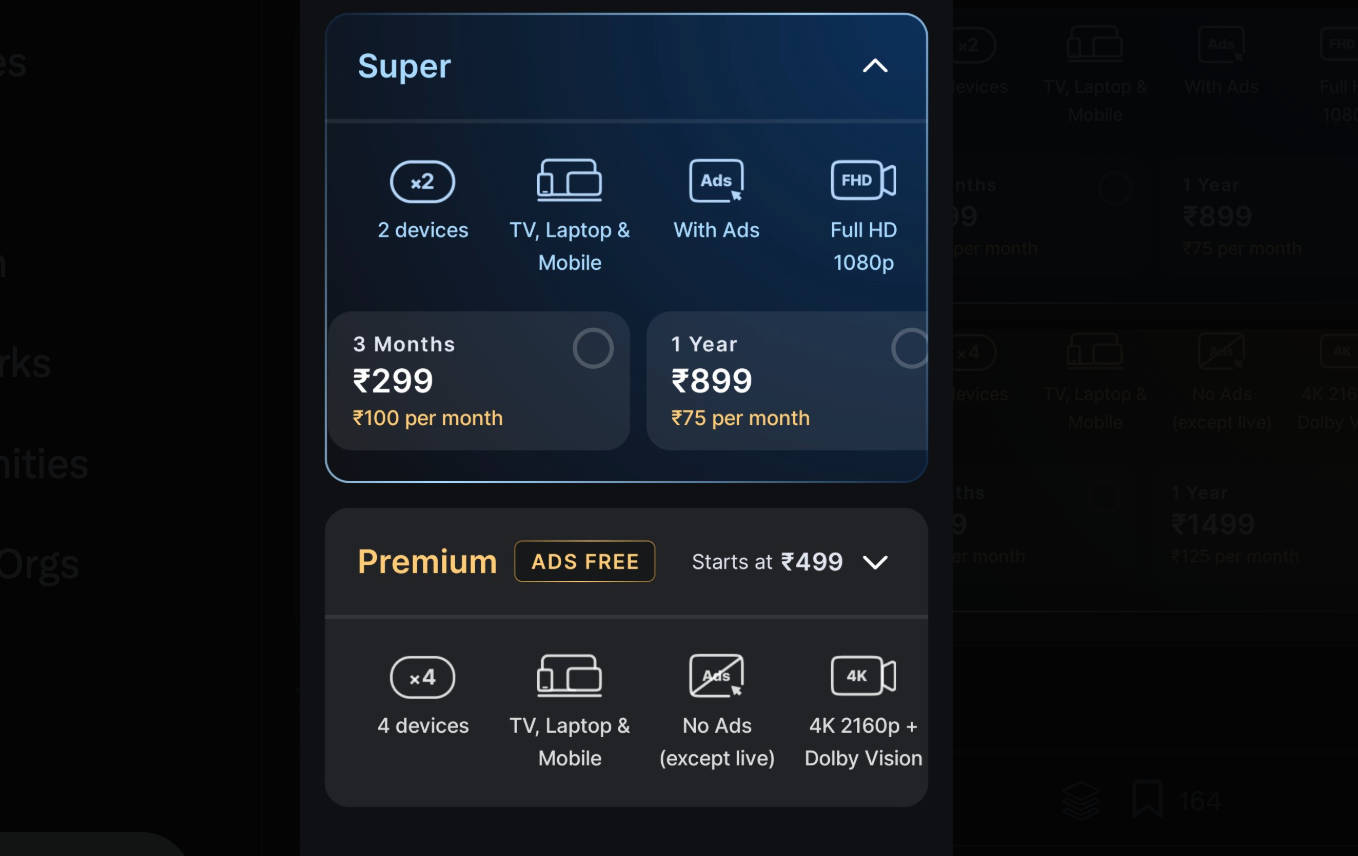Expand the Premium plan with chevron
This screenshot has height=856, width=1358.
875,562
